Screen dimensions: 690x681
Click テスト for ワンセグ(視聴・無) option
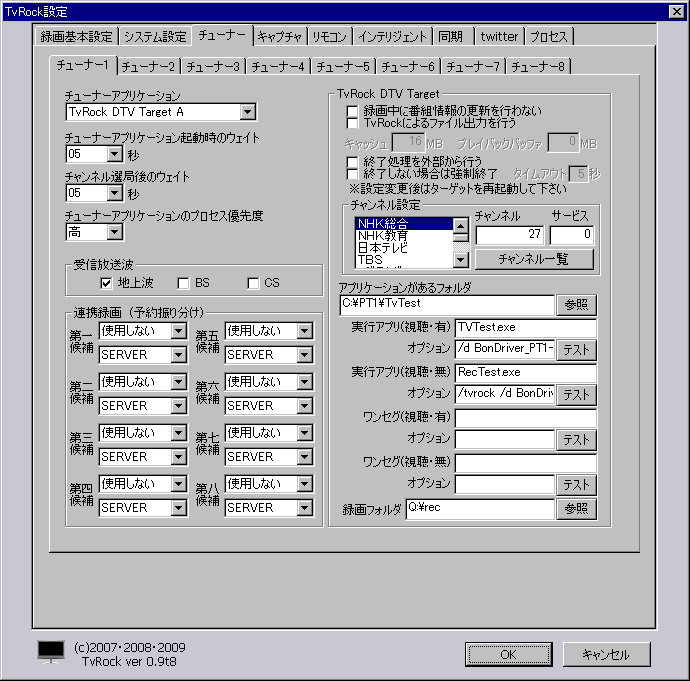(x=576, y=485)
